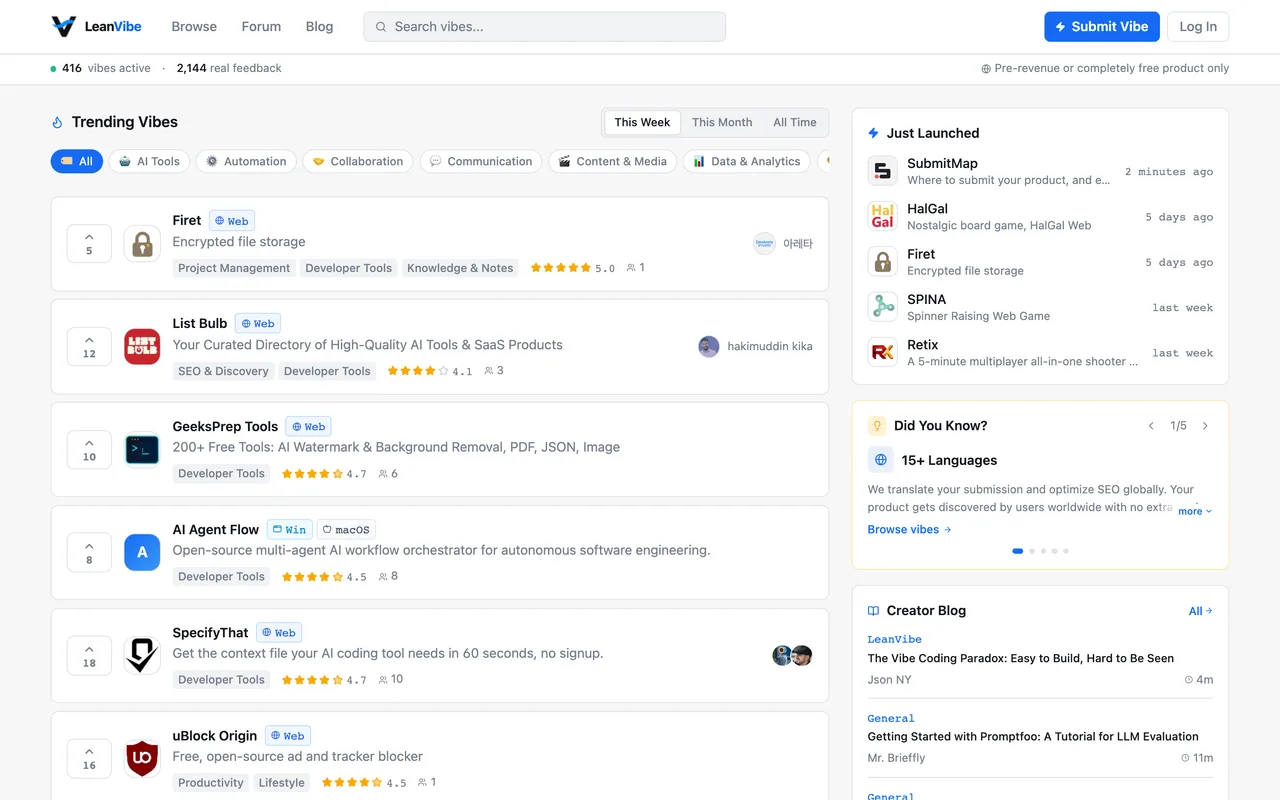The height and width of the screenshot is (800, 1280).
Task: Click the Submit Vibe button
Action: coord(1102,27)
